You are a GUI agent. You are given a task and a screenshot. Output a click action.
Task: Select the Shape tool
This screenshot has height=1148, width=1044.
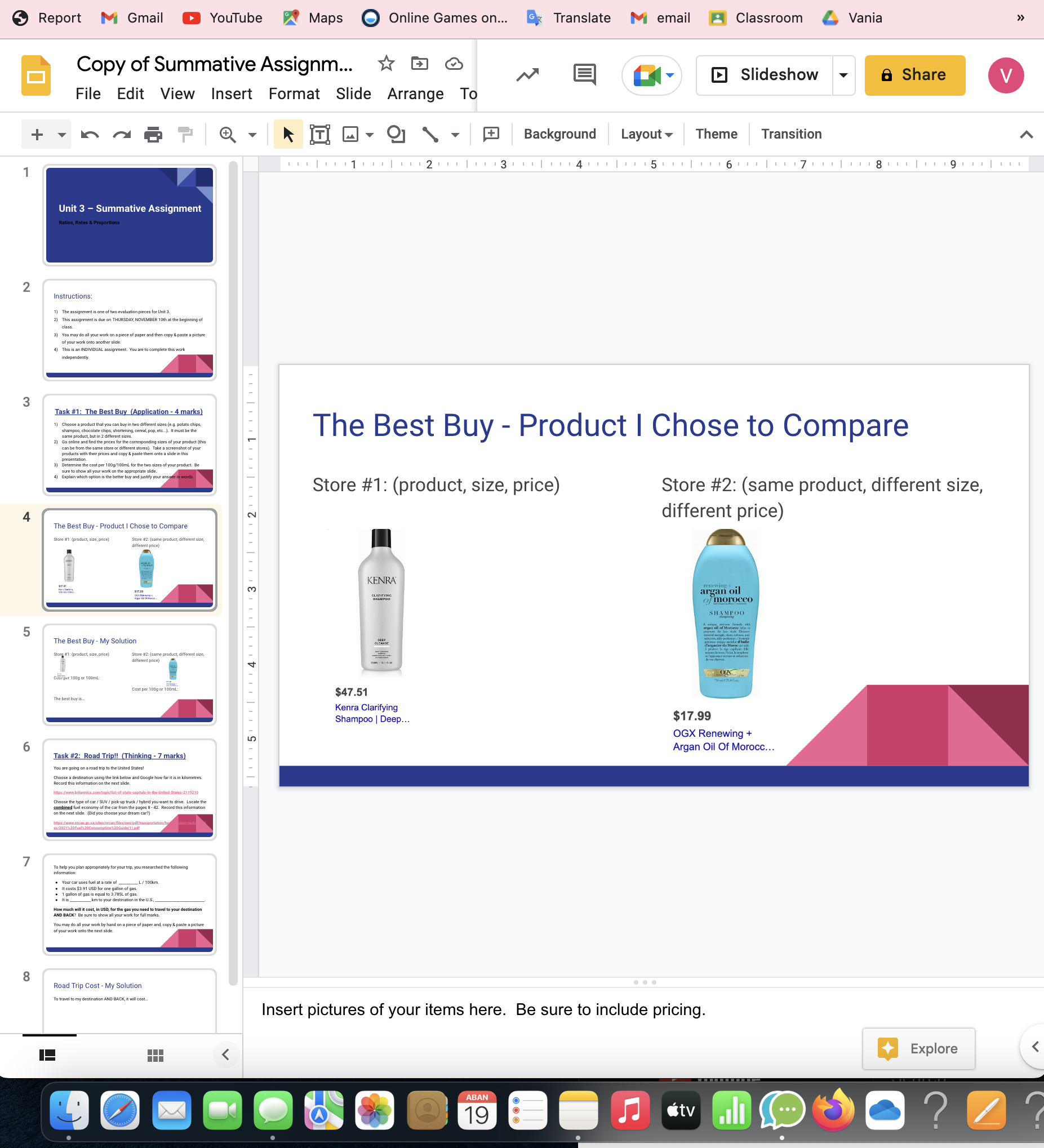[396, 135]
